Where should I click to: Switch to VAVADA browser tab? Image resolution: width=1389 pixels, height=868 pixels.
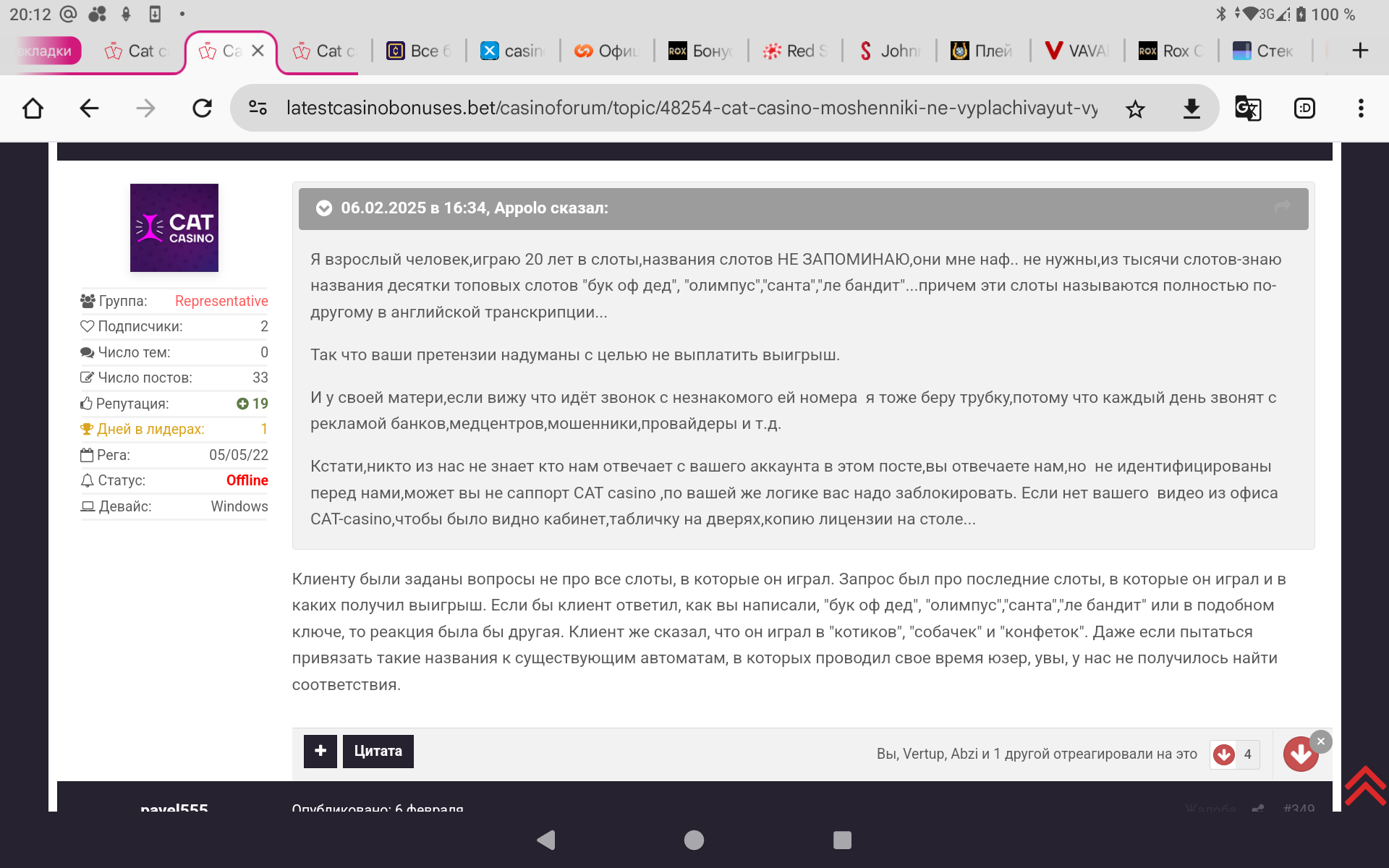point(1076,51)
